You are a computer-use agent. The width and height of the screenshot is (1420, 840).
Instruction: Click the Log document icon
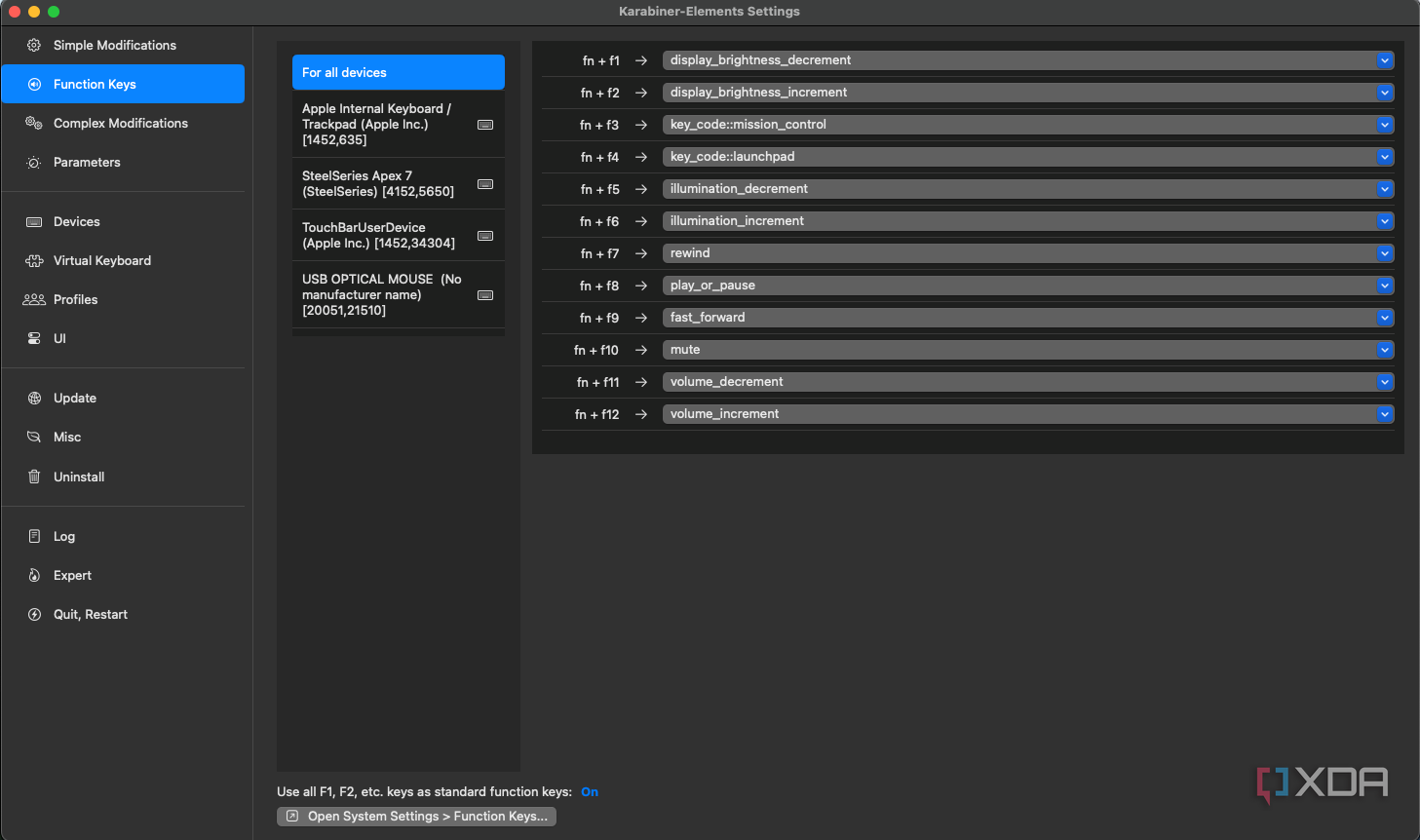tap(34, 537)
